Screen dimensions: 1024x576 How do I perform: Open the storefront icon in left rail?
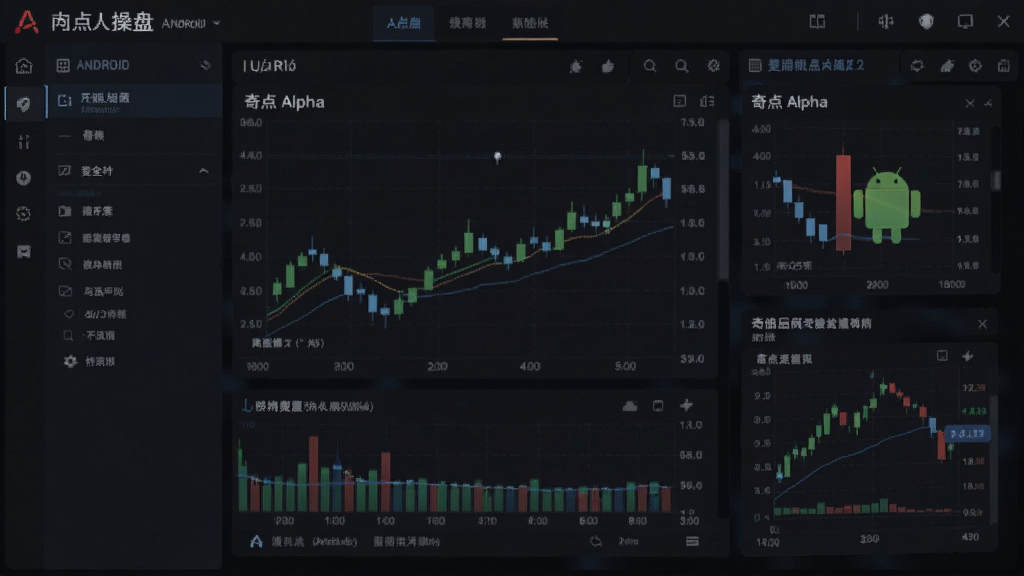point(24,251)
